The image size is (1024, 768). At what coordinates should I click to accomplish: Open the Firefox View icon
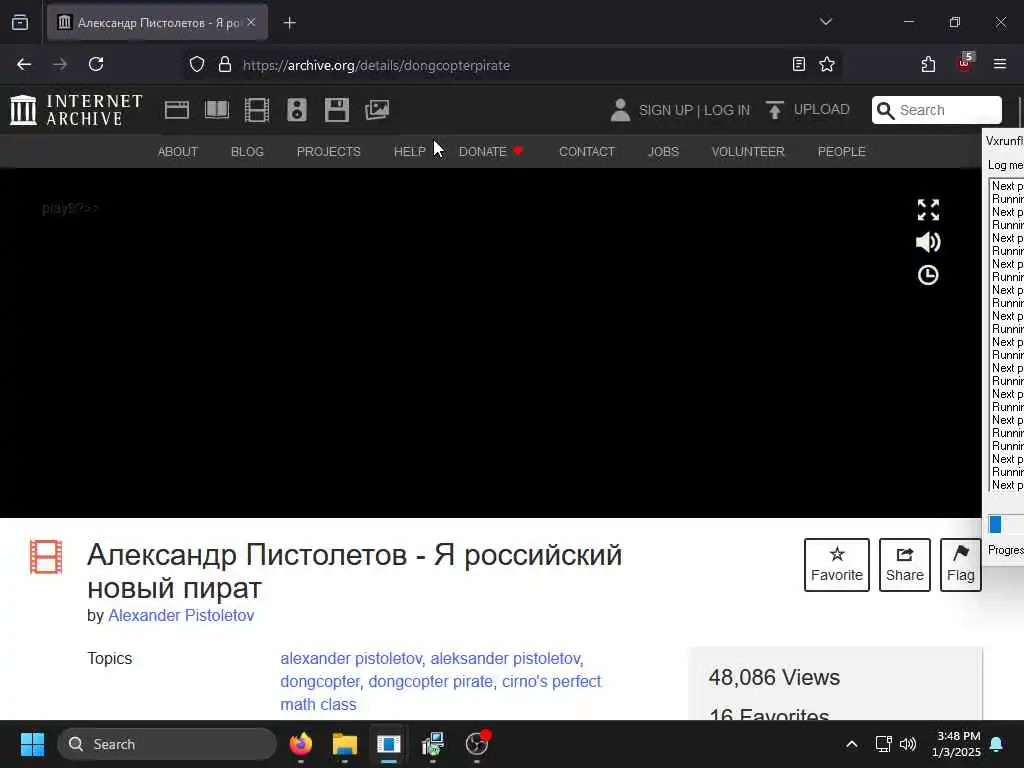(20, 22)
